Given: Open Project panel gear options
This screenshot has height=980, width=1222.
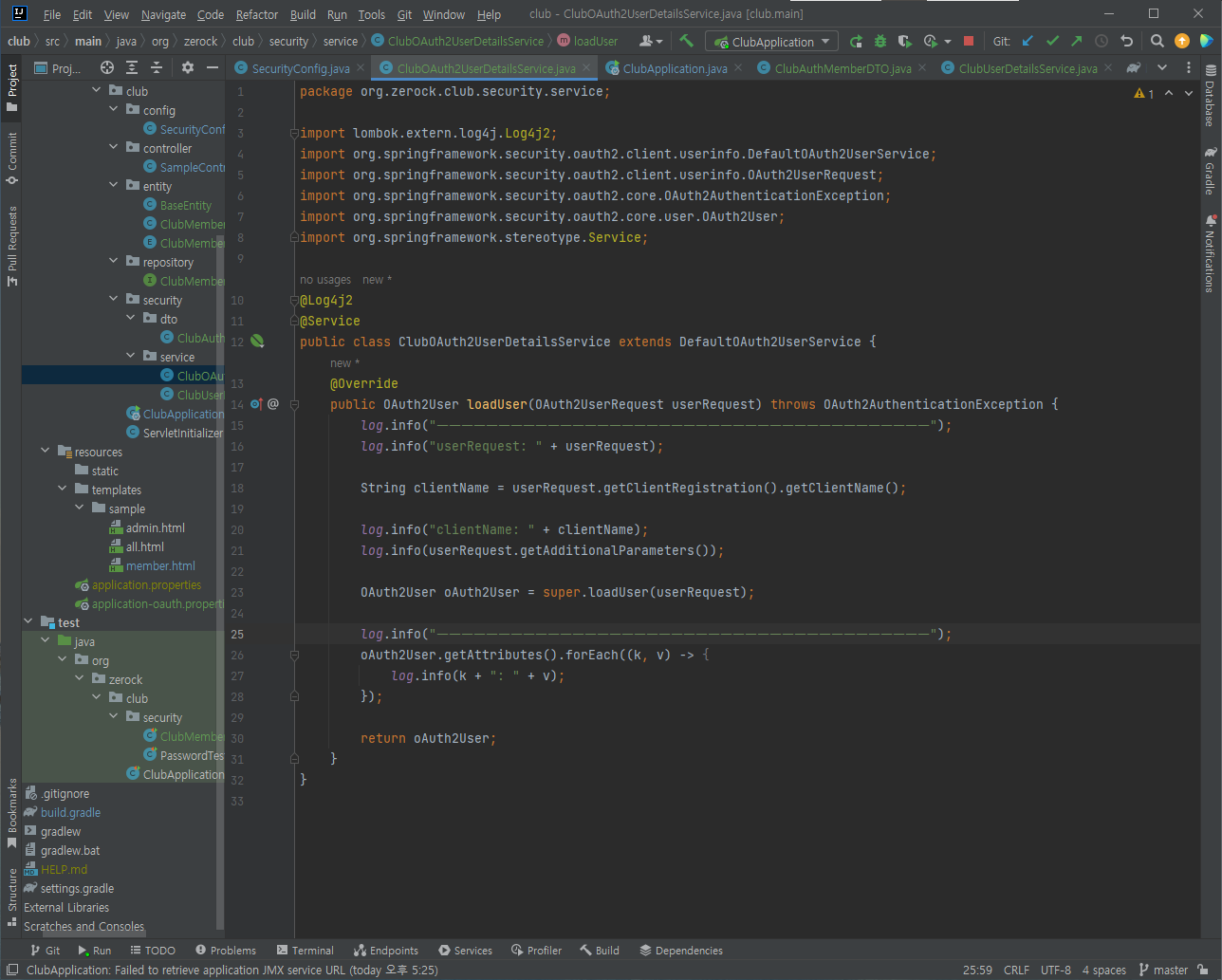Looking at the screenshot, I should 188,67.
